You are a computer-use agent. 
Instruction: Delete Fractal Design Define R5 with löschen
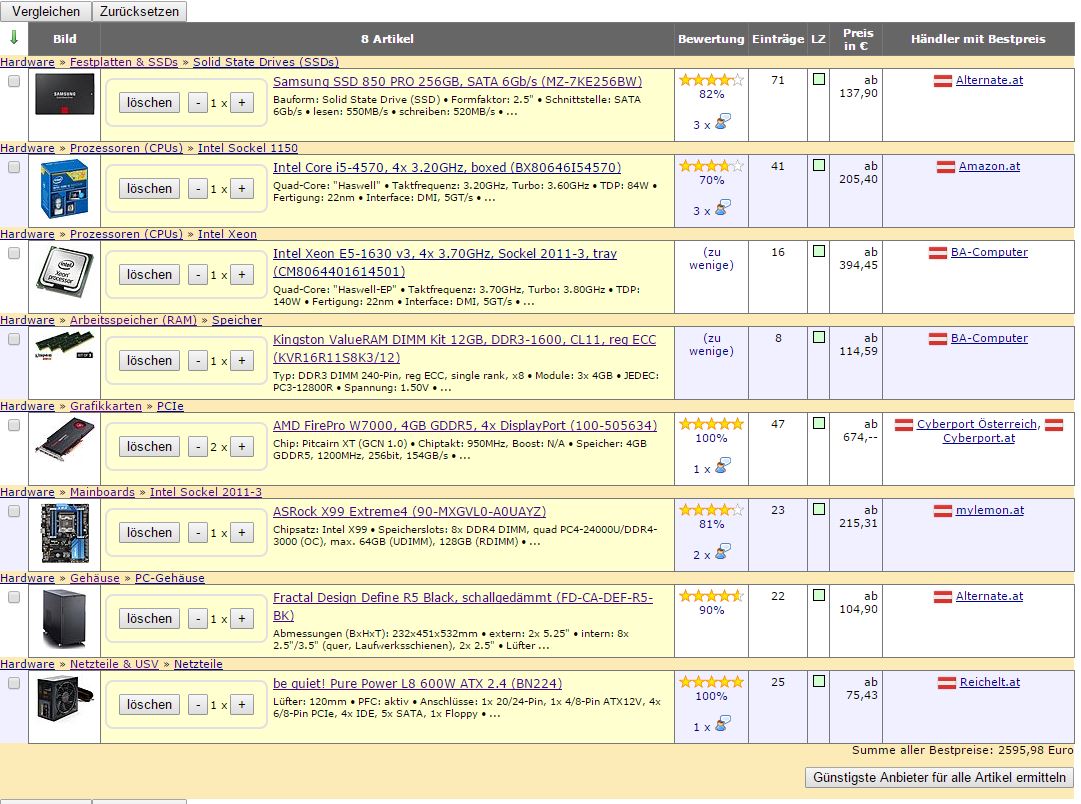pyautogui.click(x=150, y=619)
